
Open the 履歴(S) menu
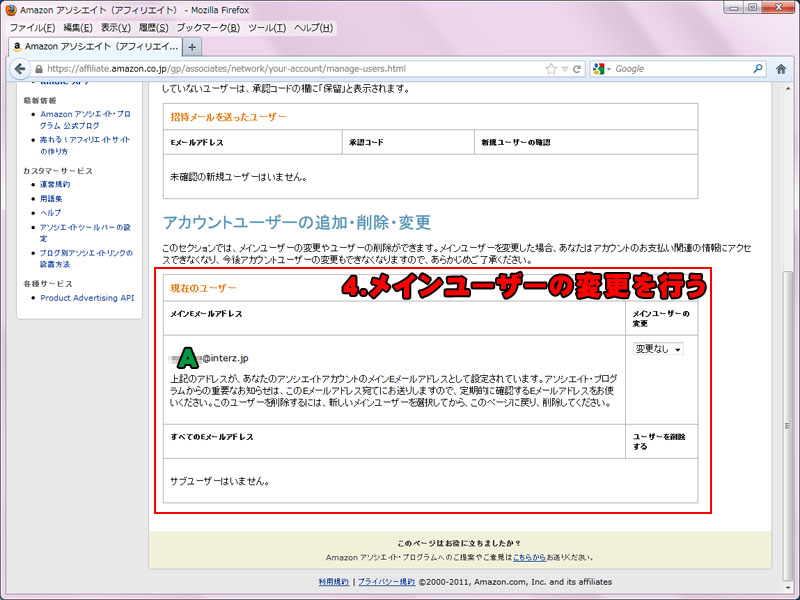pos(154,28)
